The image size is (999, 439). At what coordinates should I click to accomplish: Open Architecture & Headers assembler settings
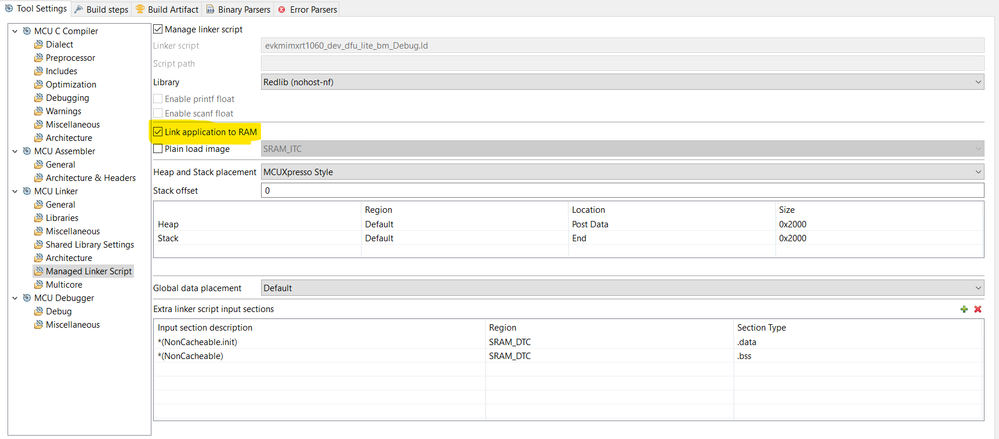(88, 178)
